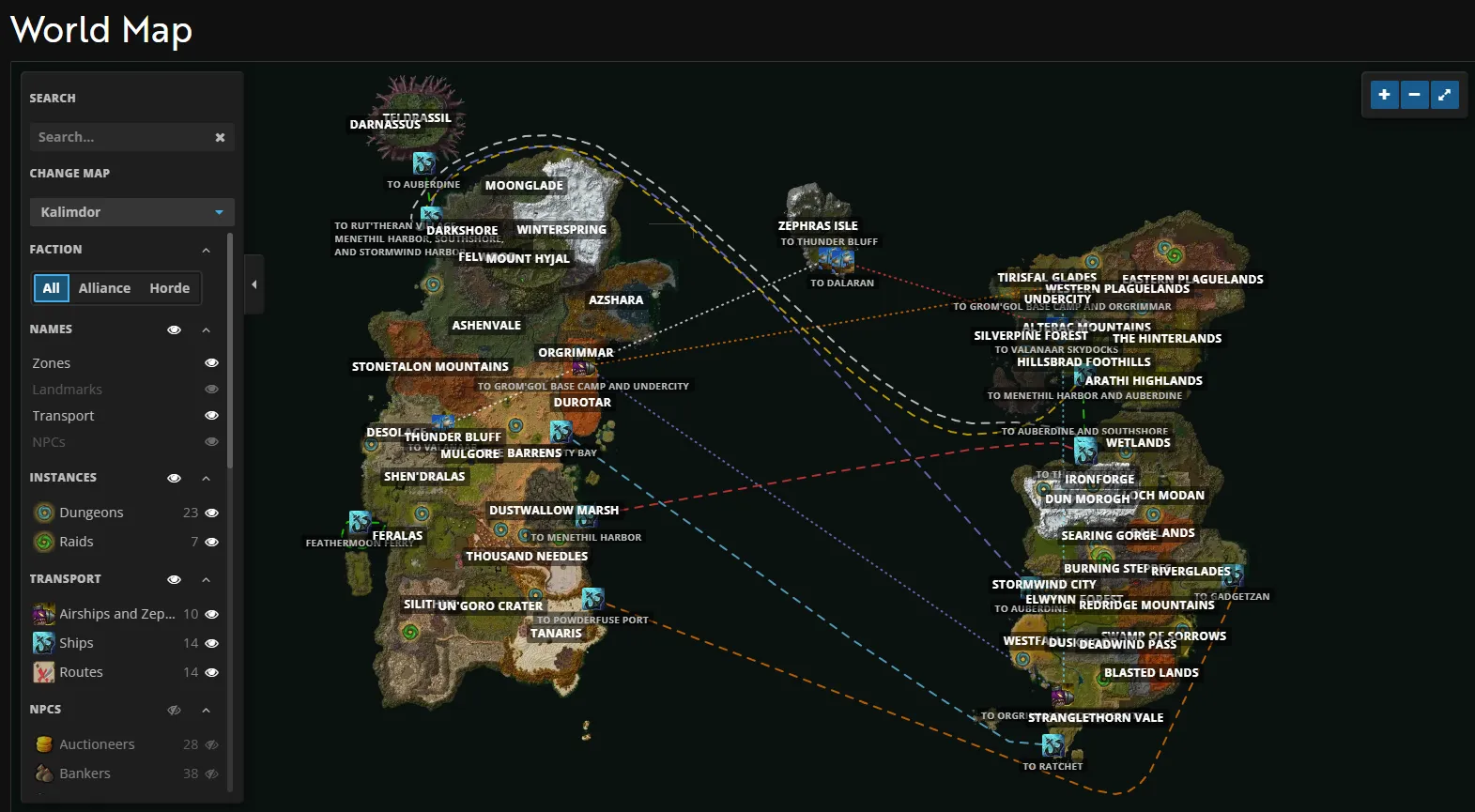Hide Zones names

(211, 362)
